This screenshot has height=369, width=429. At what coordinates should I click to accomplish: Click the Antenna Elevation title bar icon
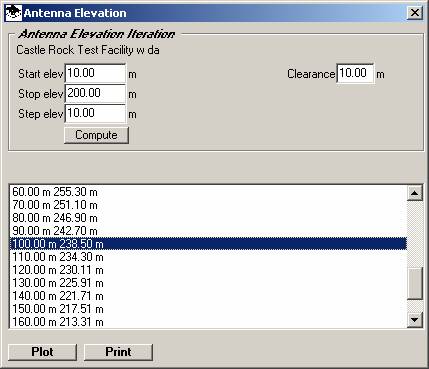click(14, 13)
